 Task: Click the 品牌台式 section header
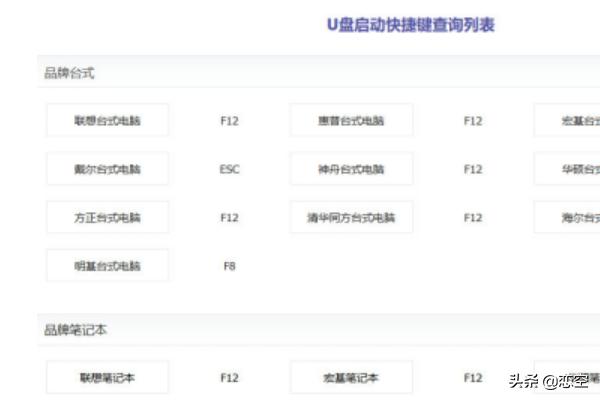point(69,72)
